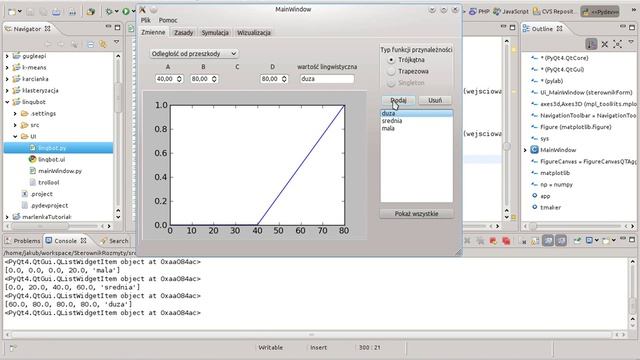
Task: Open the Outline view menu triangle
Action: point(631,42)
